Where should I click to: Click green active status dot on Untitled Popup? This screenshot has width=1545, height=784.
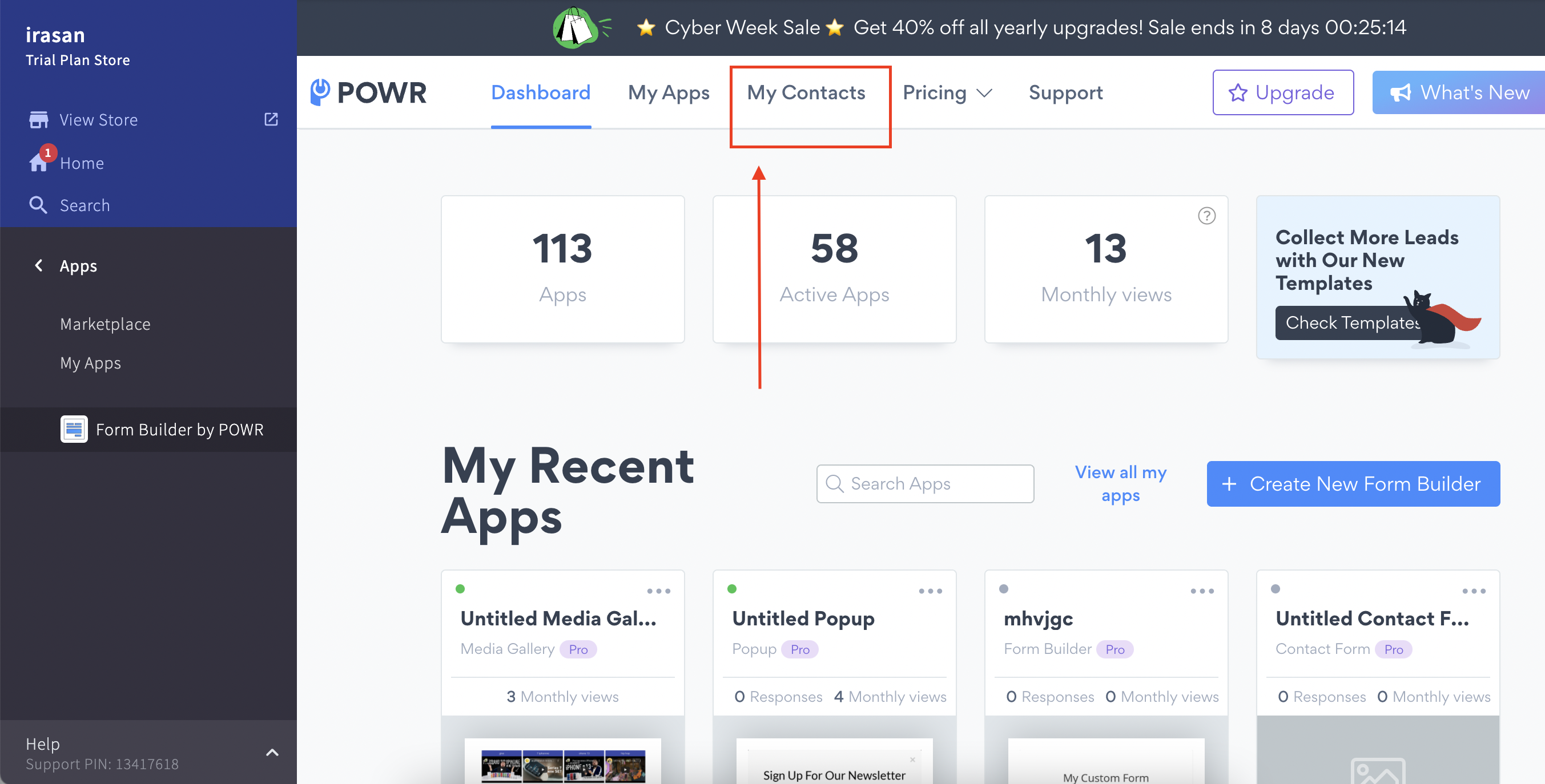click(732, 589)
